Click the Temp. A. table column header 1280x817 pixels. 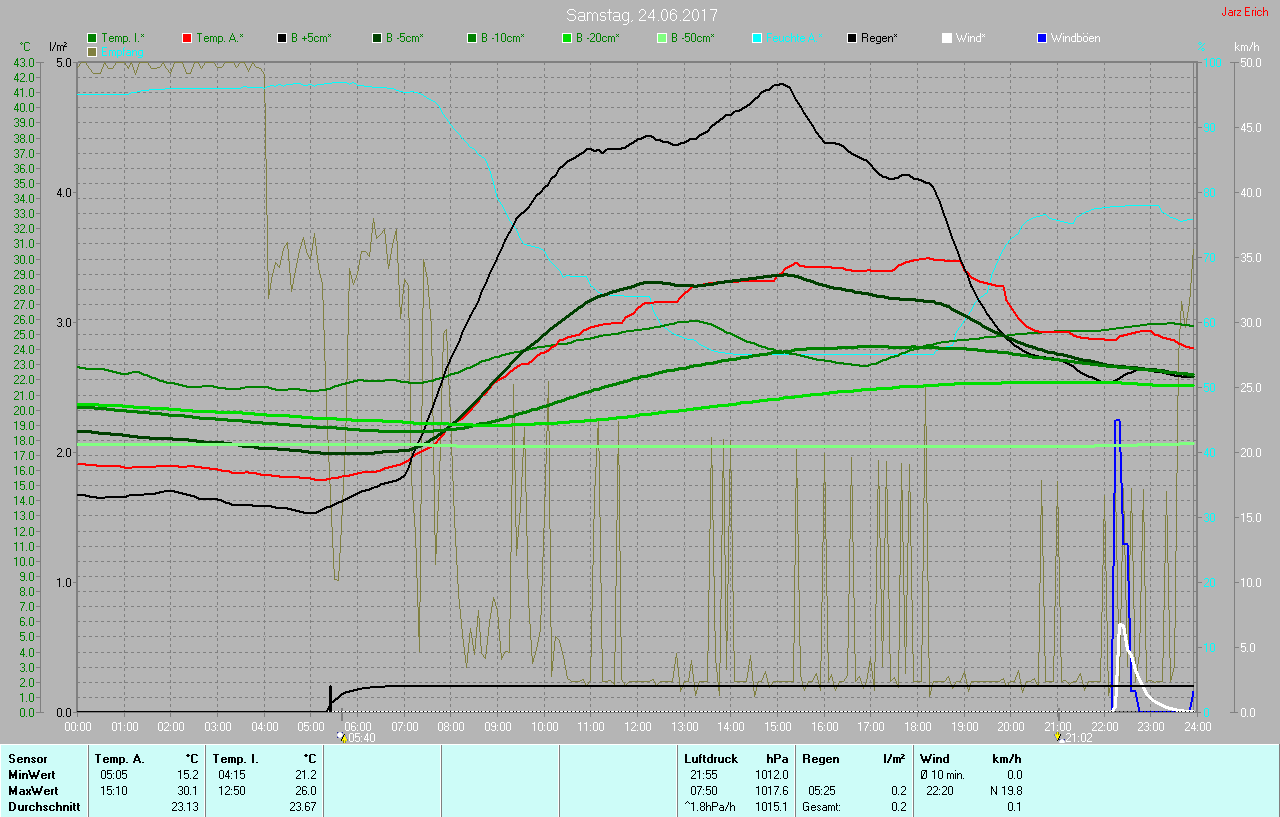[x=120, y=759]
